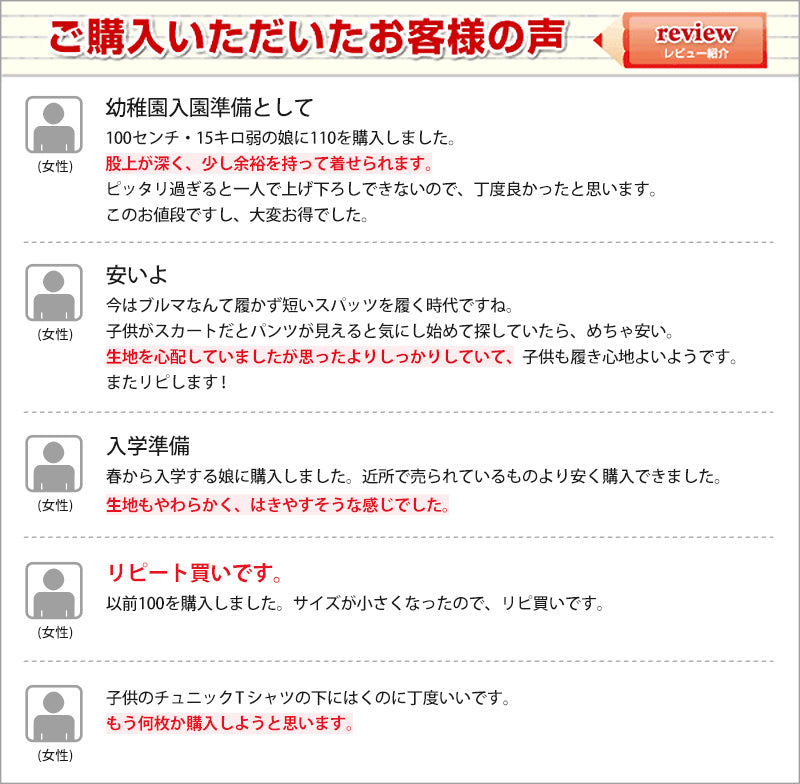The height and width of the screenshot is (784, 800).
Task: Click the またリピします！ line
Action: click(x=167, y=382)
